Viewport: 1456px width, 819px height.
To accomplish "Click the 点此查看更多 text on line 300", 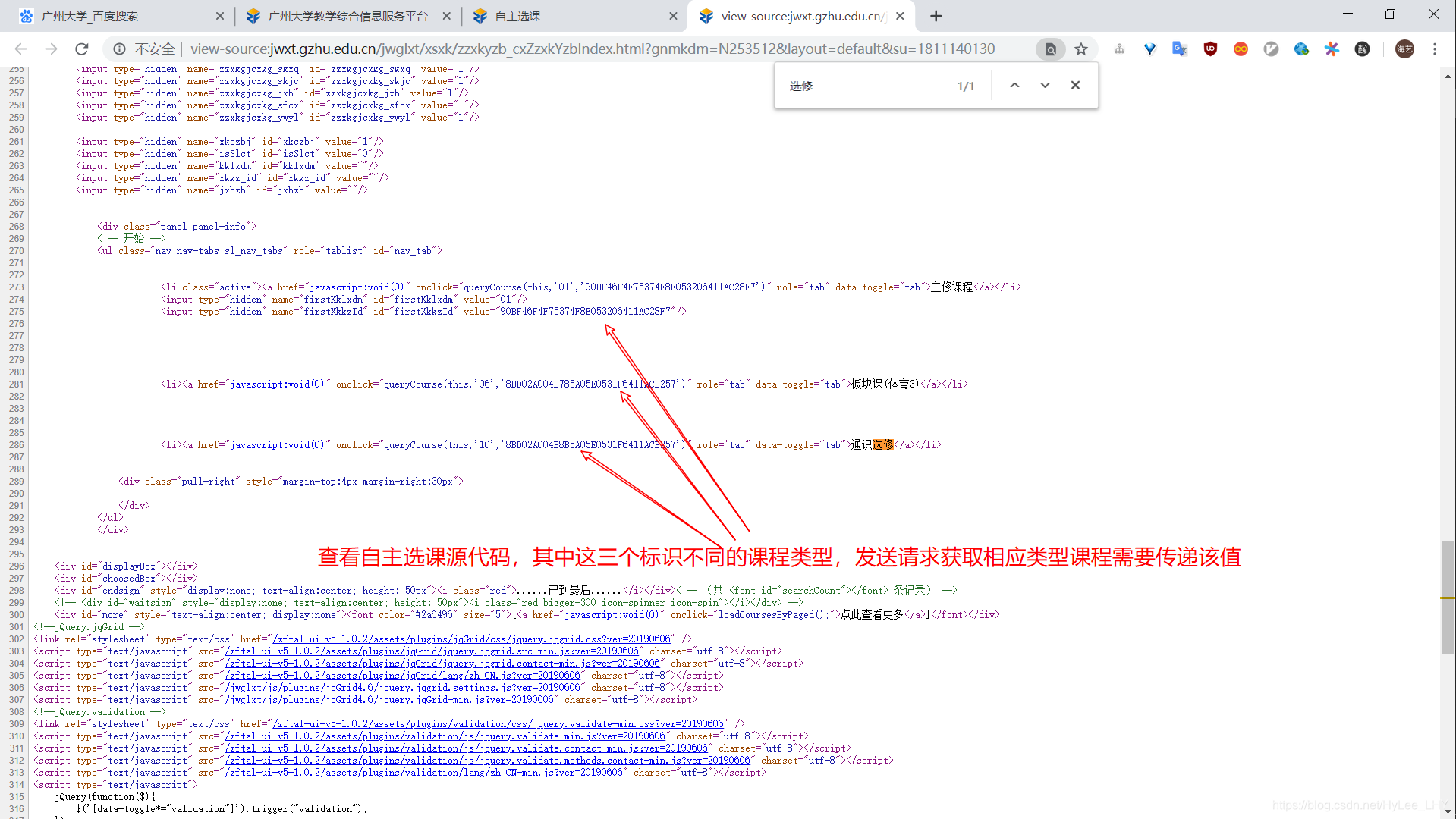I will click(x=872, y=615).
